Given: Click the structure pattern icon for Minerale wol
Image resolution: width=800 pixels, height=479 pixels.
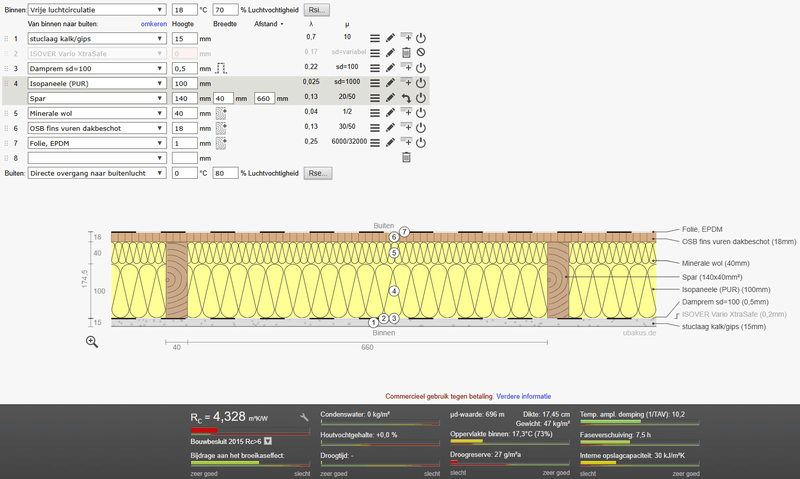Looking at the screenshot, I should pyautogui.click(x=221, y=113).
